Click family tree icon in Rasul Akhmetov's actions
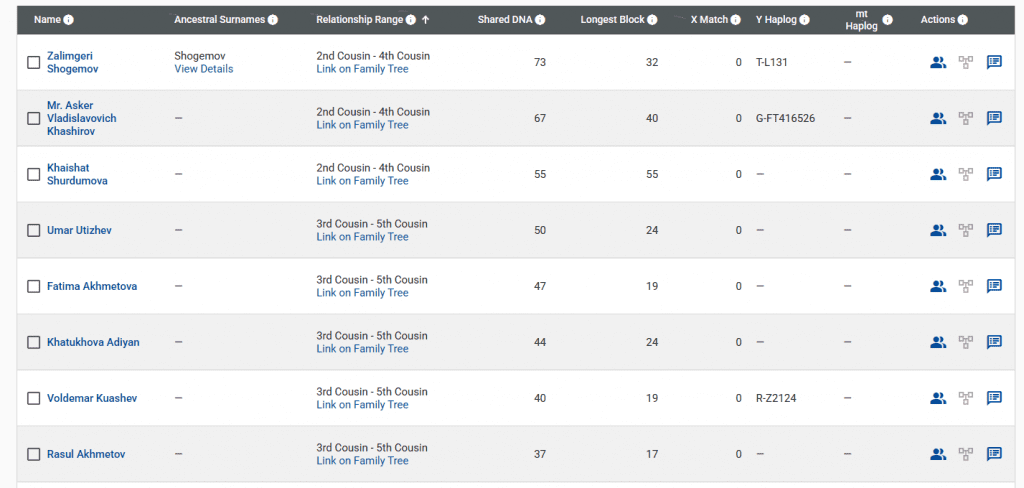 click(x=966, y=454)
